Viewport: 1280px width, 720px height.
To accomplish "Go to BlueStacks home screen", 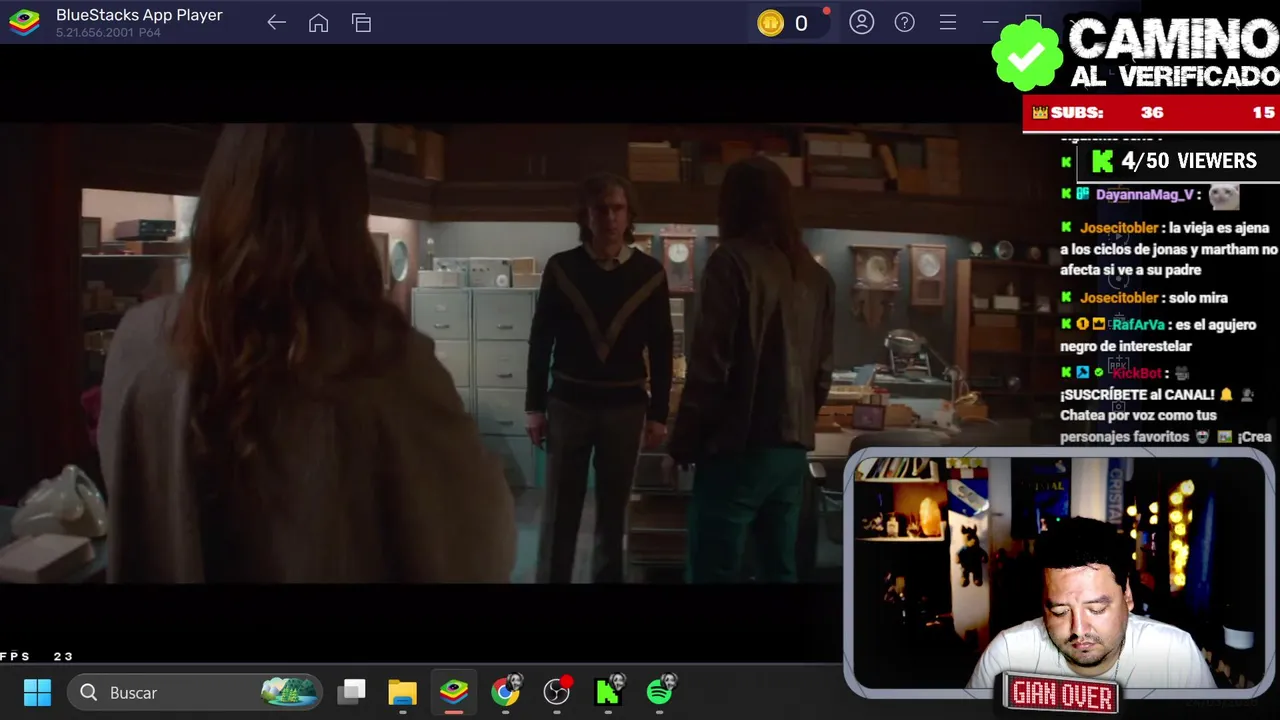I will tap(318, 23).
